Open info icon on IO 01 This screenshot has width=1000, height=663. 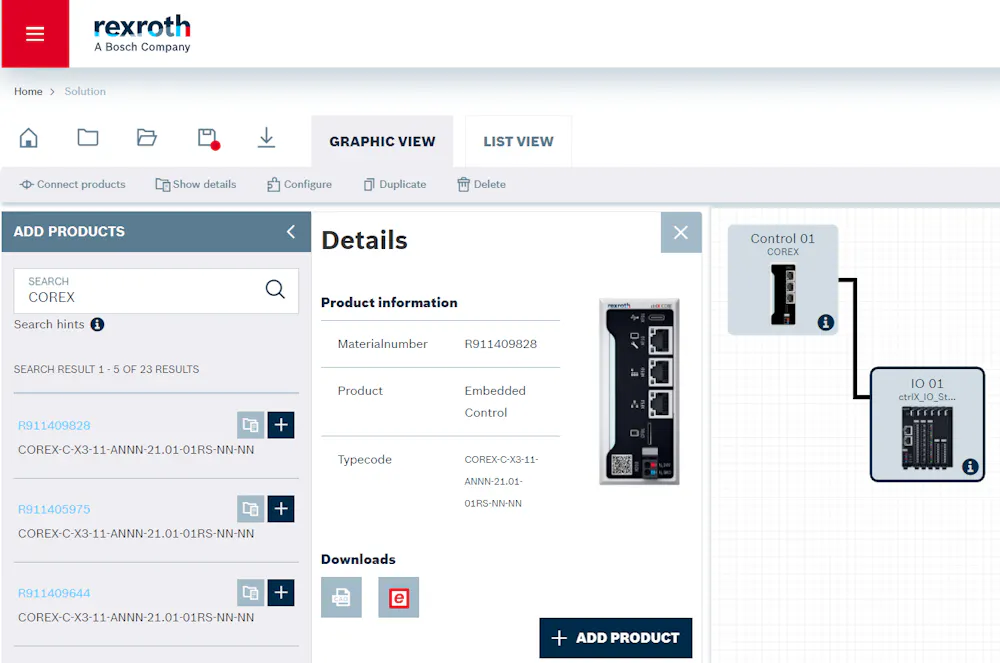[x=970, y=467]
